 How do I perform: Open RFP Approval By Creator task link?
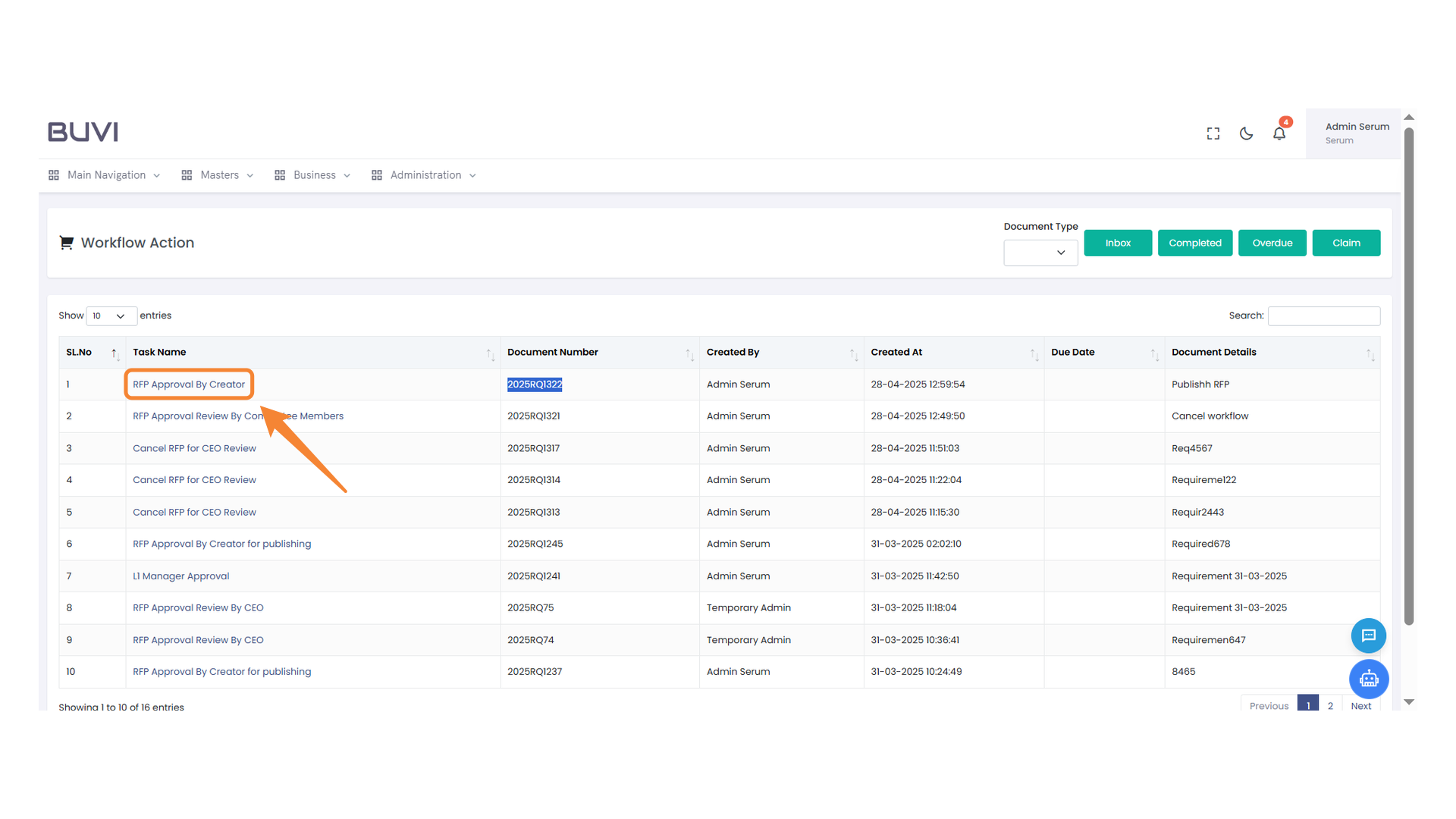pyautogui.click(x=189, y=384)
